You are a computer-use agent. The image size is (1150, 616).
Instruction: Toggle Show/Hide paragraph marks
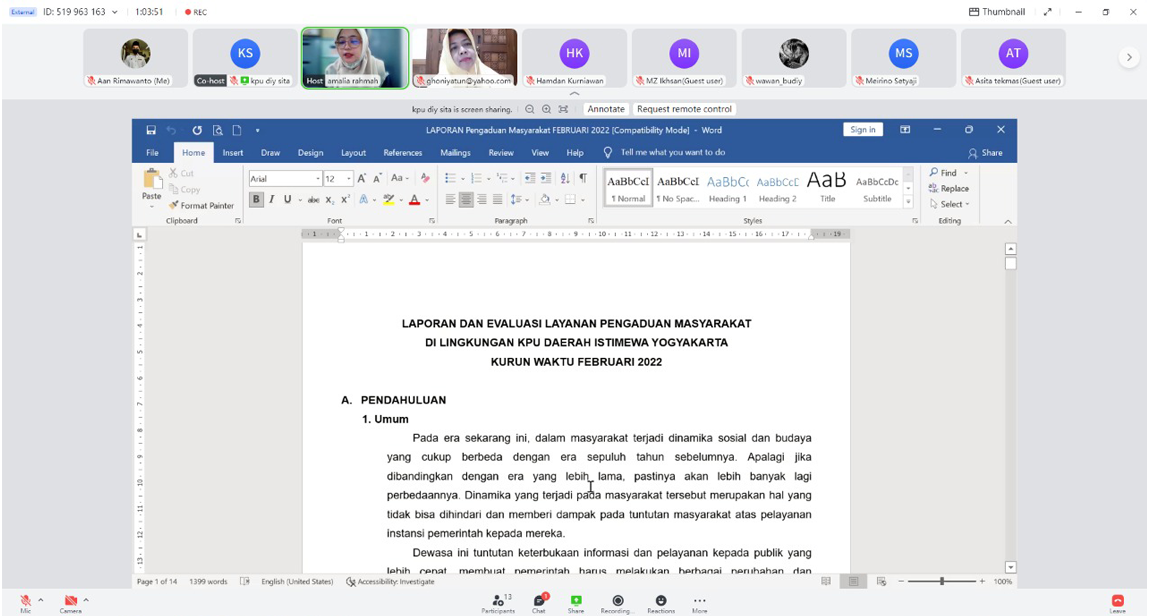pos(583,178)
